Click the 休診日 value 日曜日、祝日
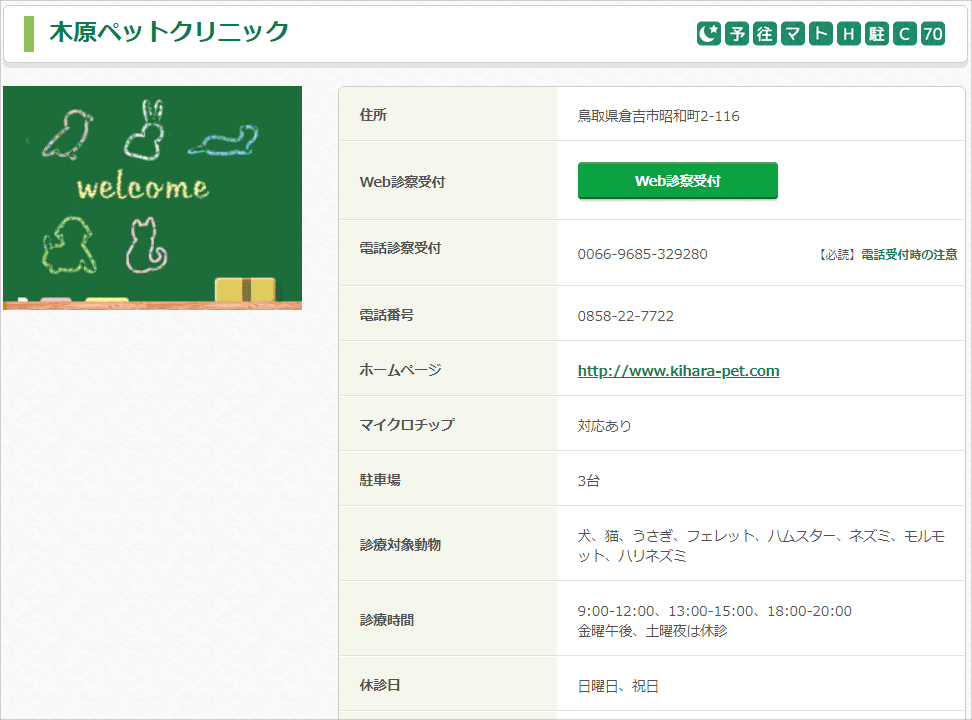Screen dimensions: 972x720 [x=617, y=687]
